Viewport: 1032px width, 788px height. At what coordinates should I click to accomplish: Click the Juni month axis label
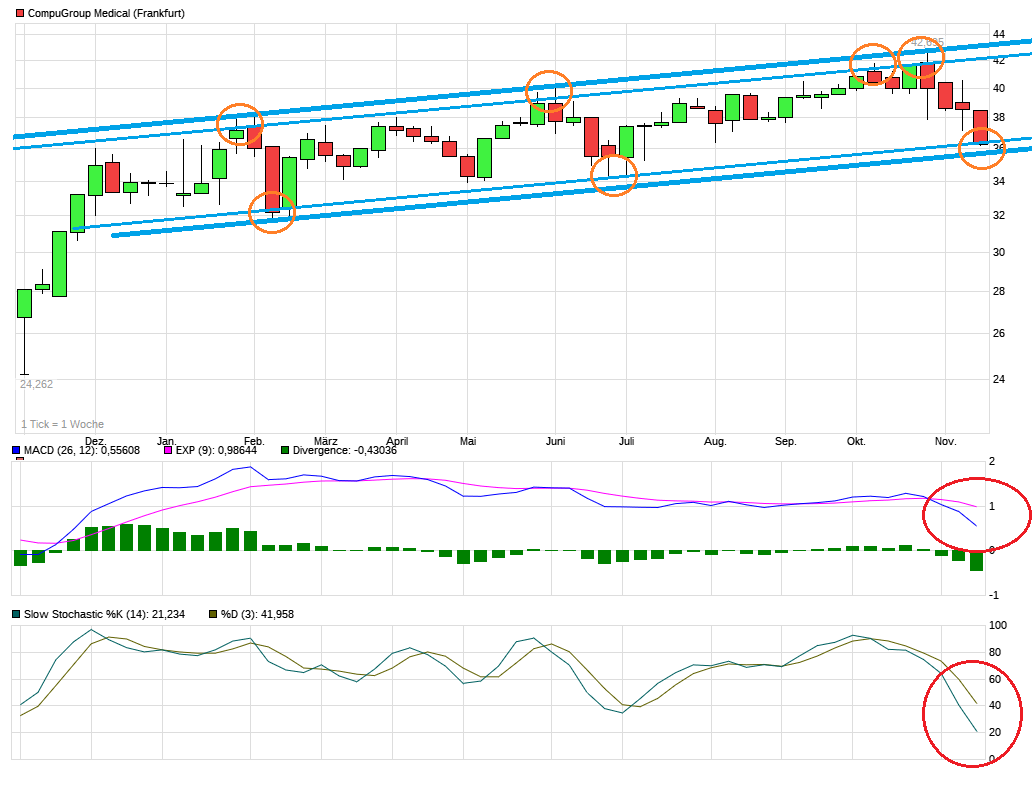(557, 441)
